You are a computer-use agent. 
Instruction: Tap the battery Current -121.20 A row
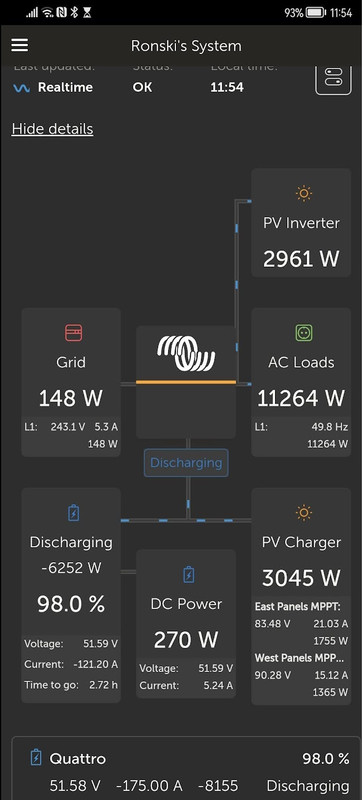(x=71, y=664)
